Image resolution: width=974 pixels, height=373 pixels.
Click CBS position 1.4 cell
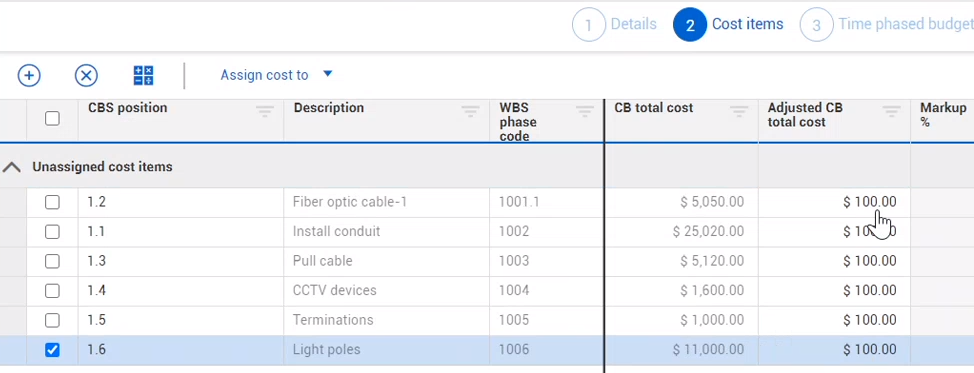point(181,290)
